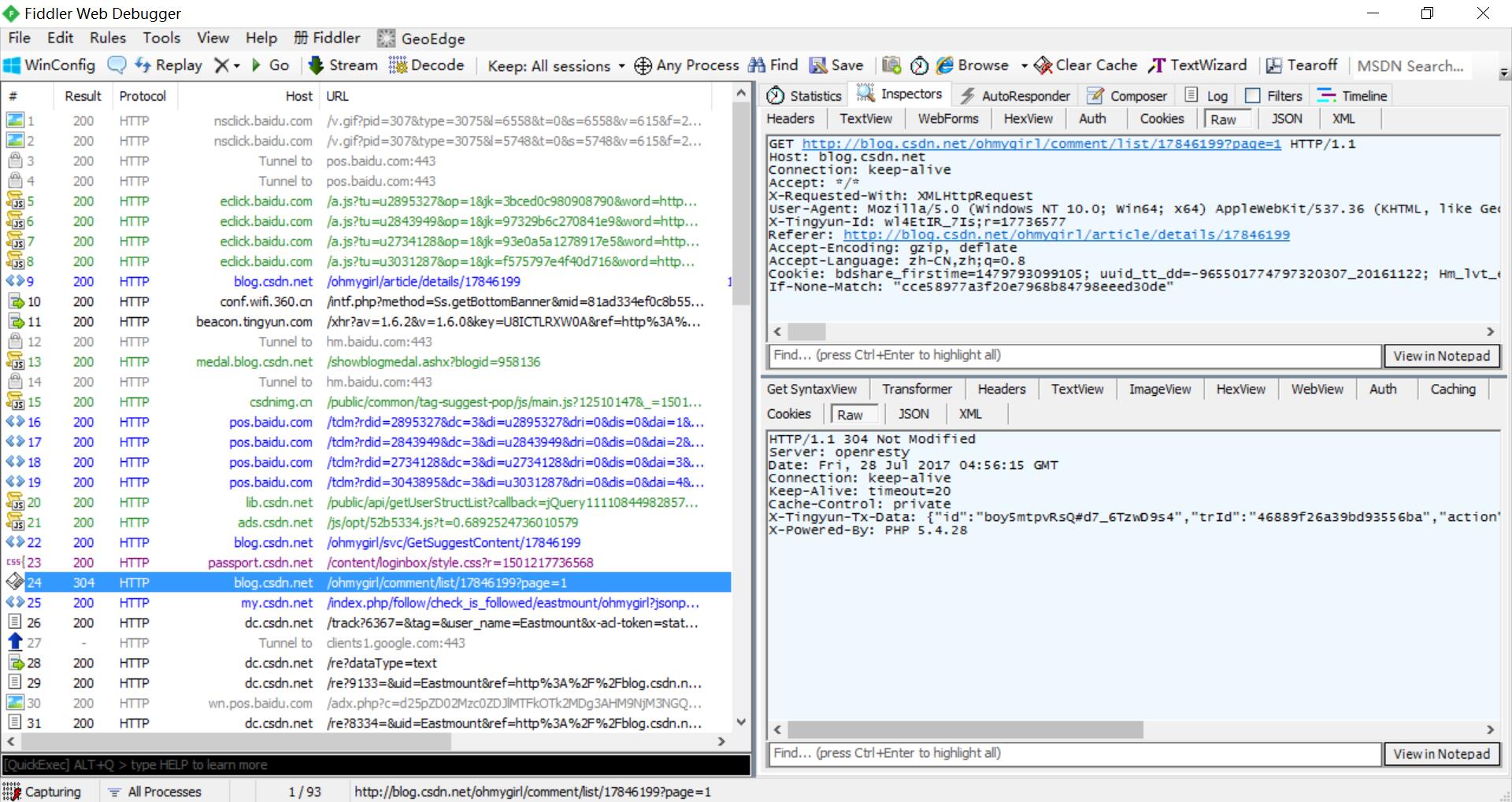
Task: Click the Clear Cache icon
Action: (1043, 65)
